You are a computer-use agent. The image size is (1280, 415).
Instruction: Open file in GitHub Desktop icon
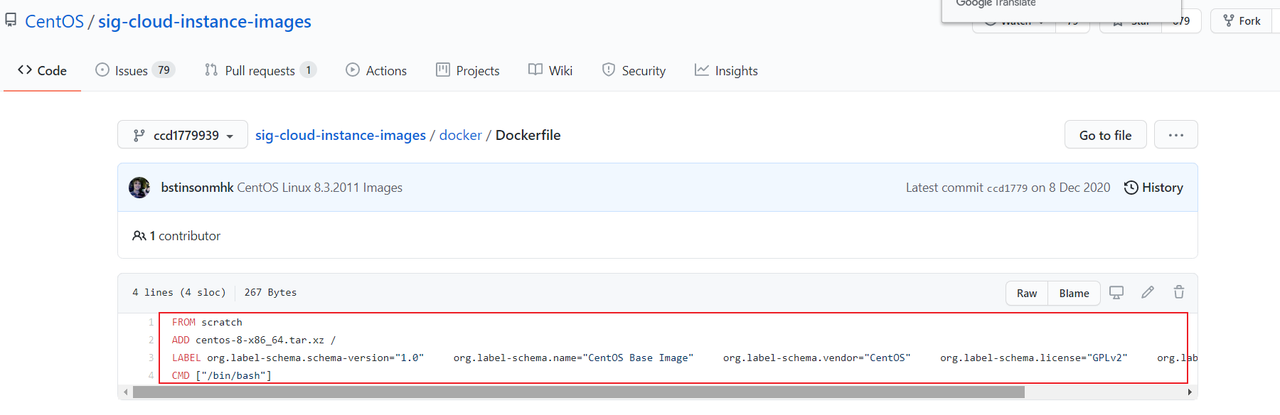click(1117, 293)
